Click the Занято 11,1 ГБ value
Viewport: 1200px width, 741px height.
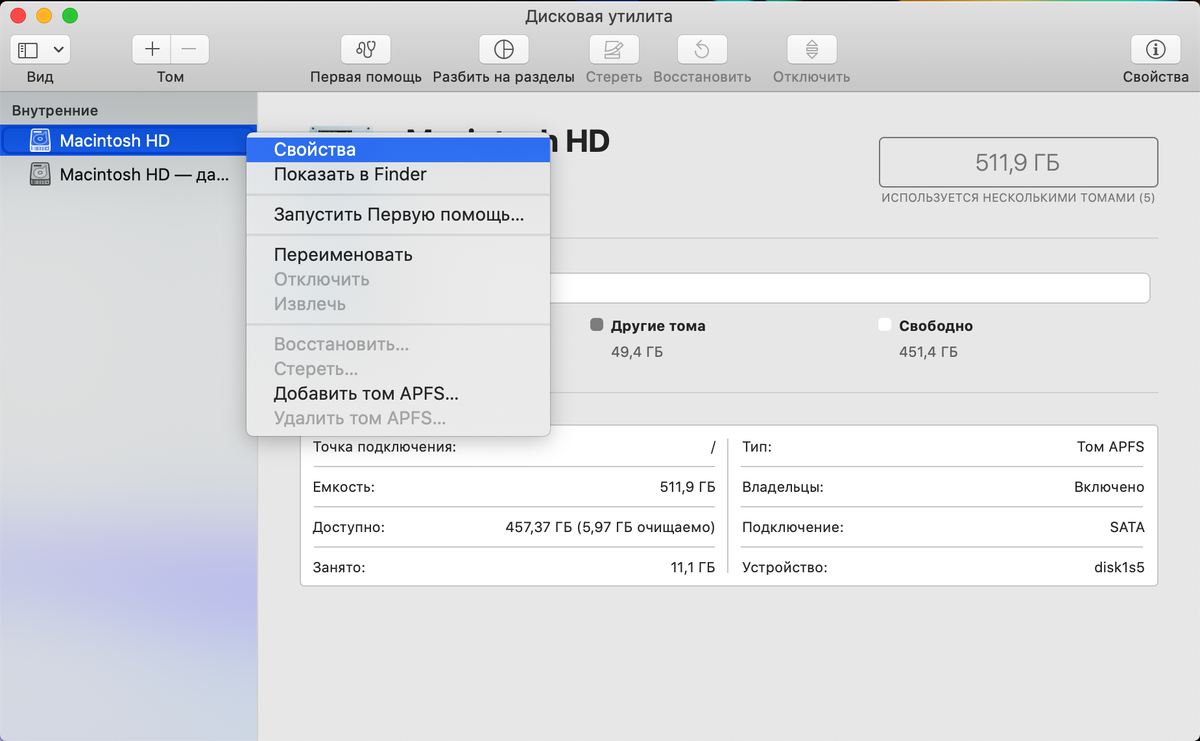point(692,567)
